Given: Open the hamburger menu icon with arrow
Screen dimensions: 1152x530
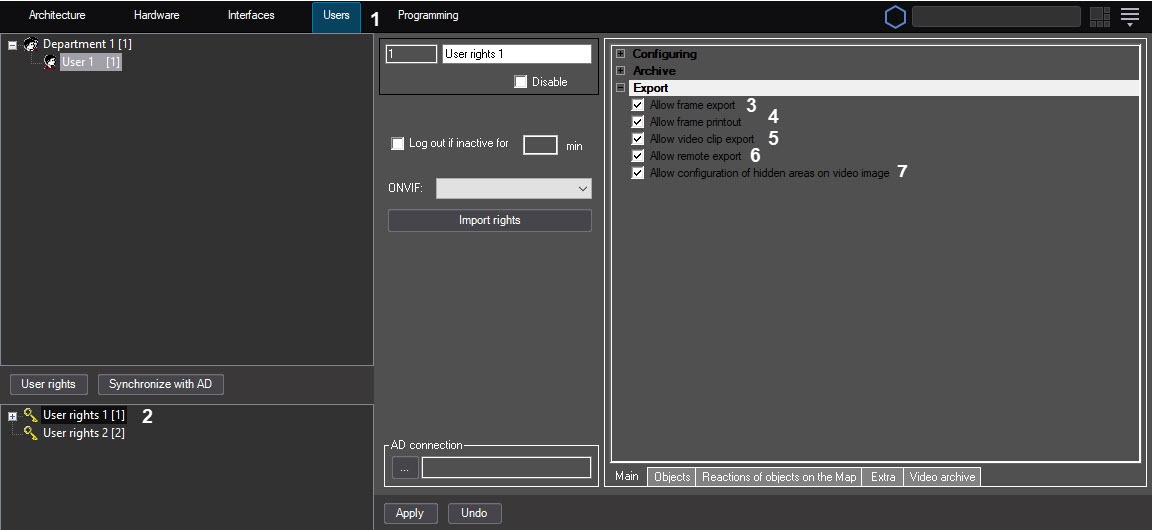Looking at the screenshot, I should (1130, 17).
